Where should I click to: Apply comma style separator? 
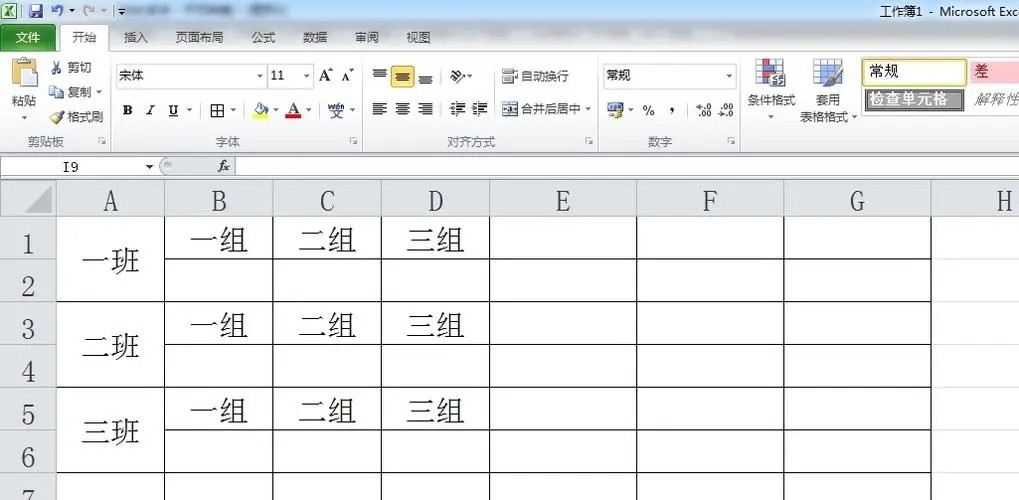click(x=672, y=111)
